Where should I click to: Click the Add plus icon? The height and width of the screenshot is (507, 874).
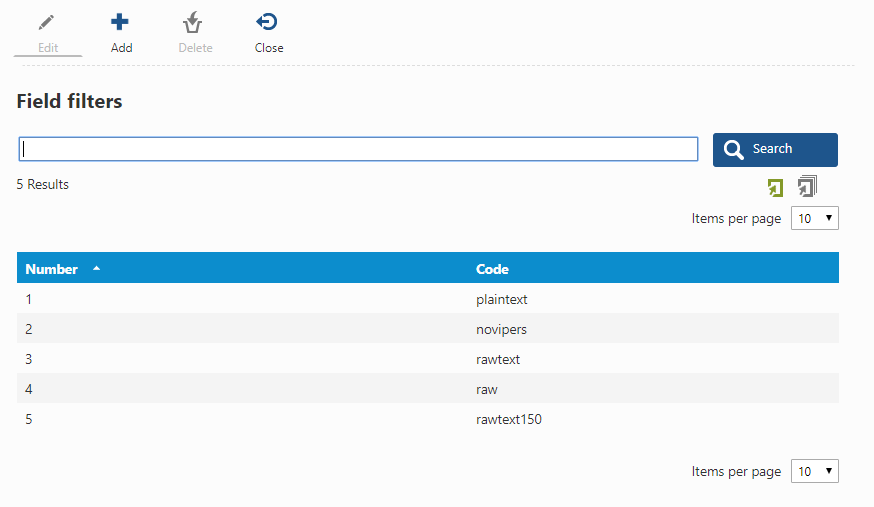click(120, 22)
